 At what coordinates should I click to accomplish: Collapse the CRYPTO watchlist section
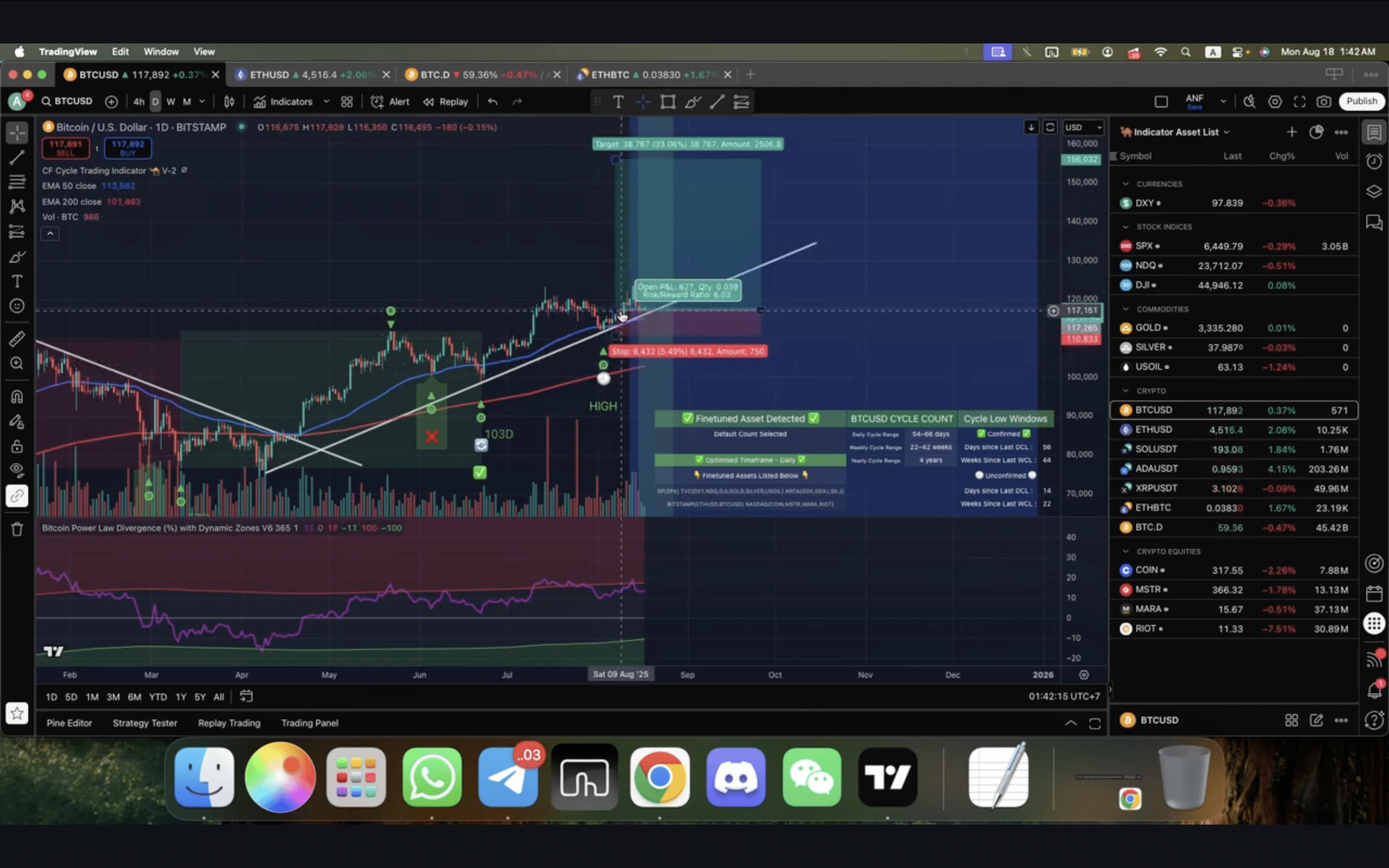point(1126,391)
